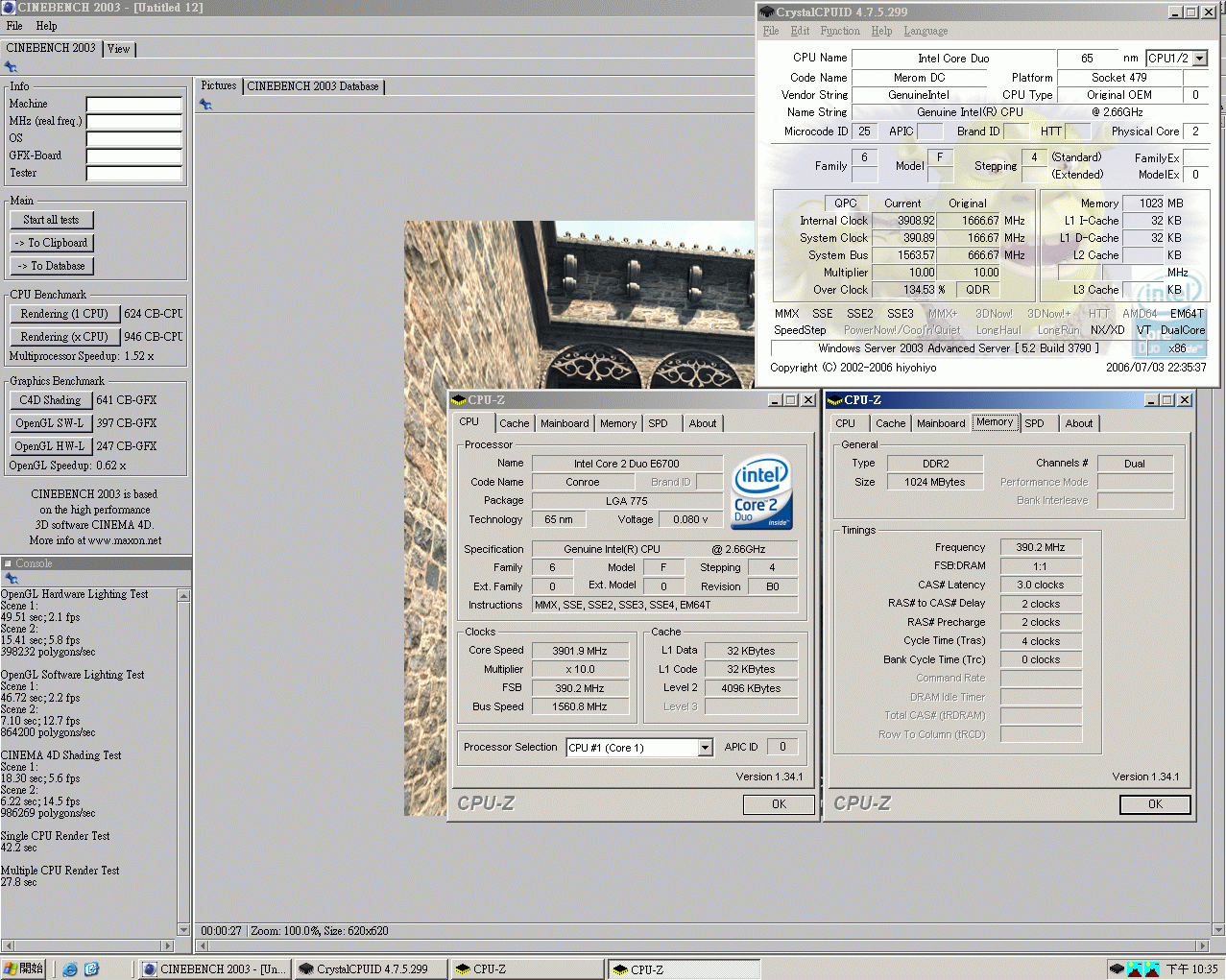The height and width of the screenshot is (980, 1226).
Task: Open the CPU1/2 dropdown in CrystalCPUID
Action: (x=1200, y=59)
